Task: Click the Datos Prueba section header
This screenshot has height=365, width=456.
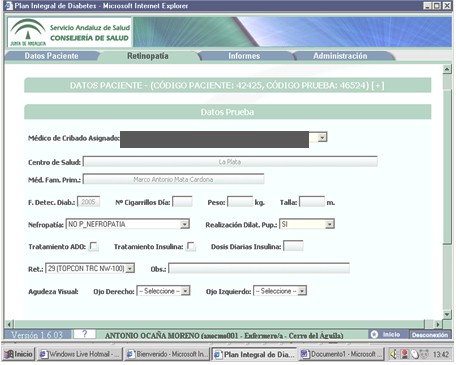Action: tap(227, 112)
